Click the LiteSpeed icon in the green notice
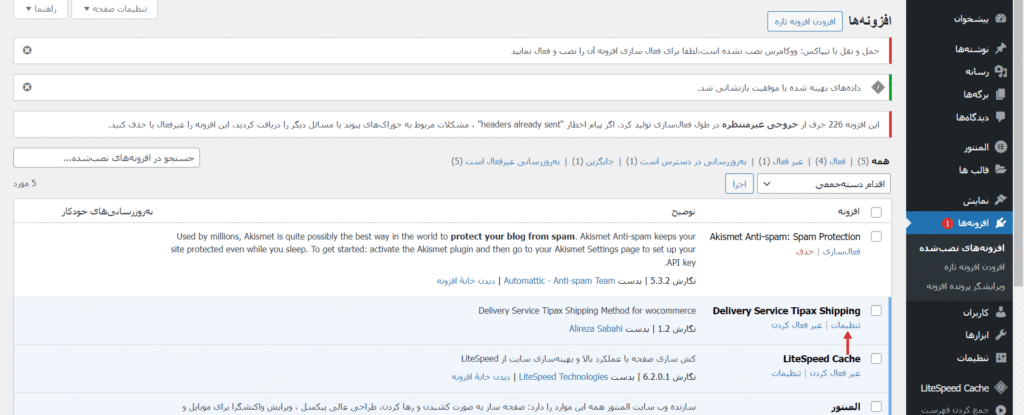This screenshot has height=415, width=1024. [x=878, y=88]
